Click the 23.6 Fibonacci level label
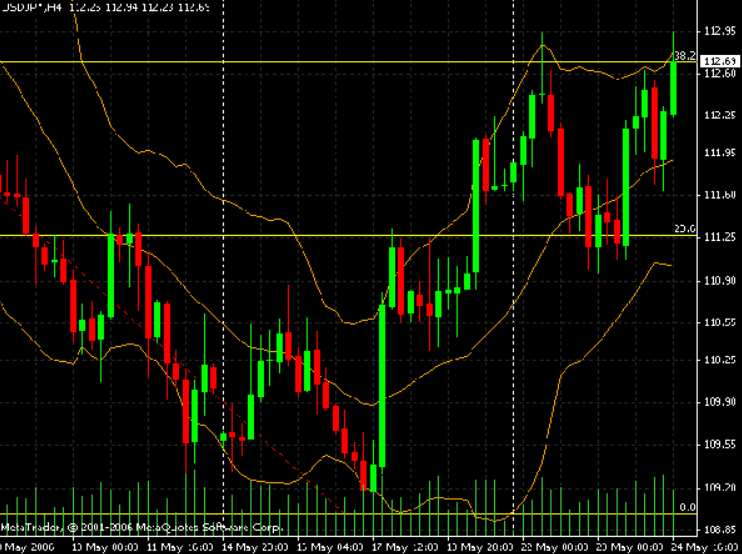Screen dimensions: 742x554 [x=685, y=229]
